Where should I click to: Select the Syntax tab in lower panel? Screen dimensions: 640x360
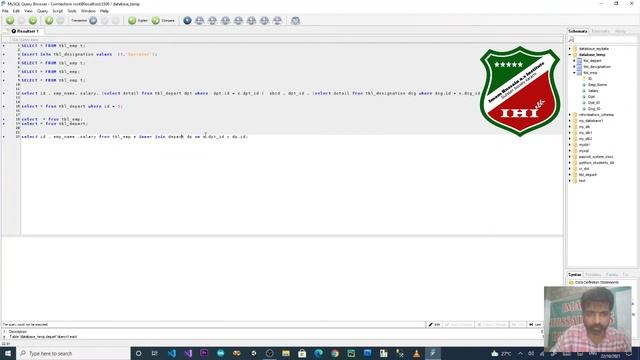click(575, 275)
